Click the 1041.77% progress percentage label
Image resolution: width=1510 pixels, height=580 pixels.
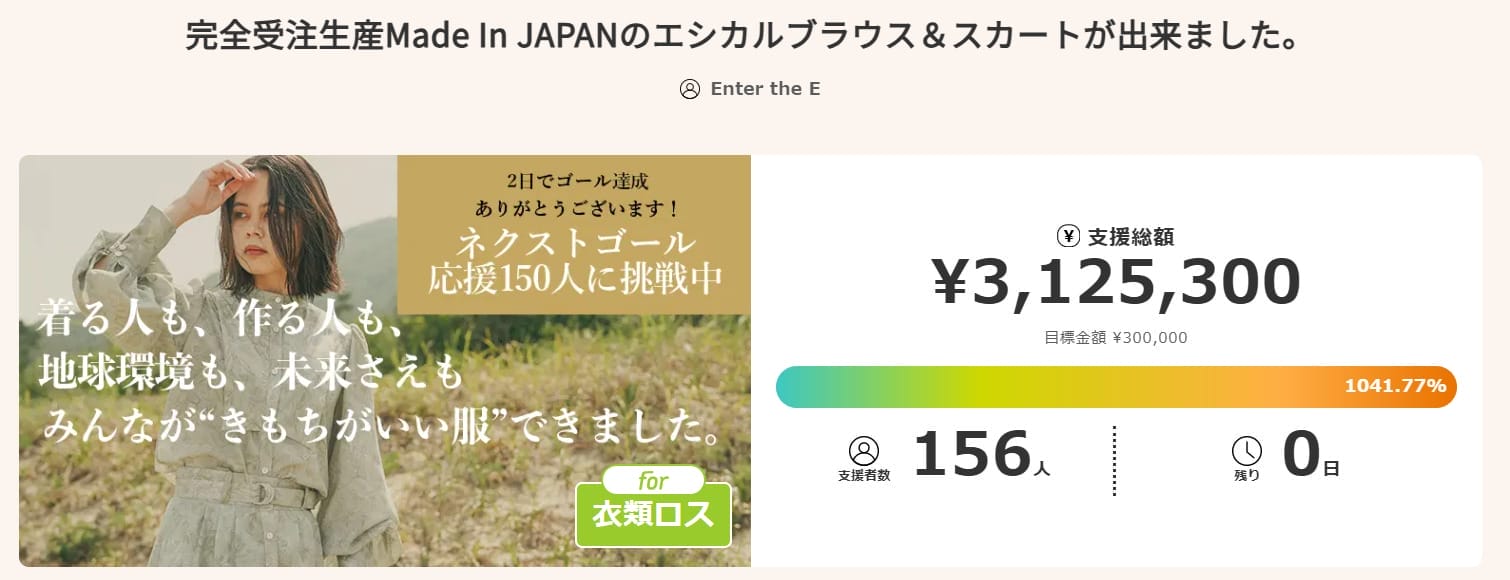click(1394, 386)
